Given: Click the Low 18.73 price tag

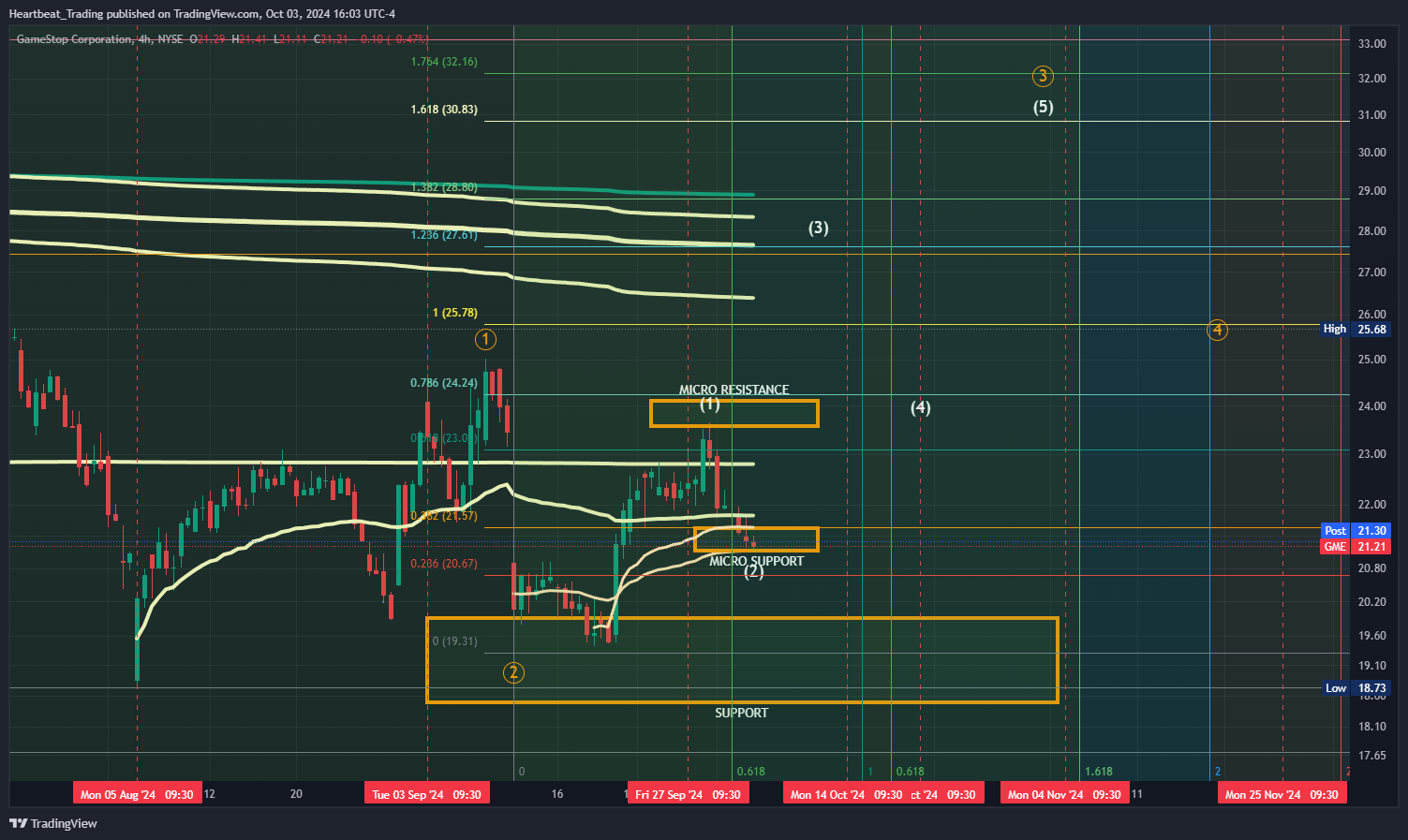Looking at the screenshot, I should pos(1356,688).
